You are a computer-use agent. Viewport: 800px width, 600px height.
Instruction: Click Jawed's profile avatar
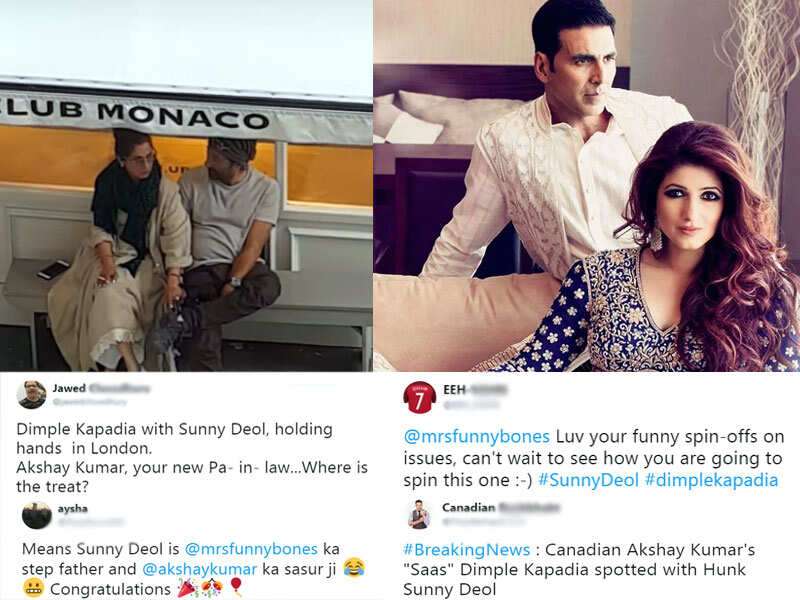tap(32, 394)
